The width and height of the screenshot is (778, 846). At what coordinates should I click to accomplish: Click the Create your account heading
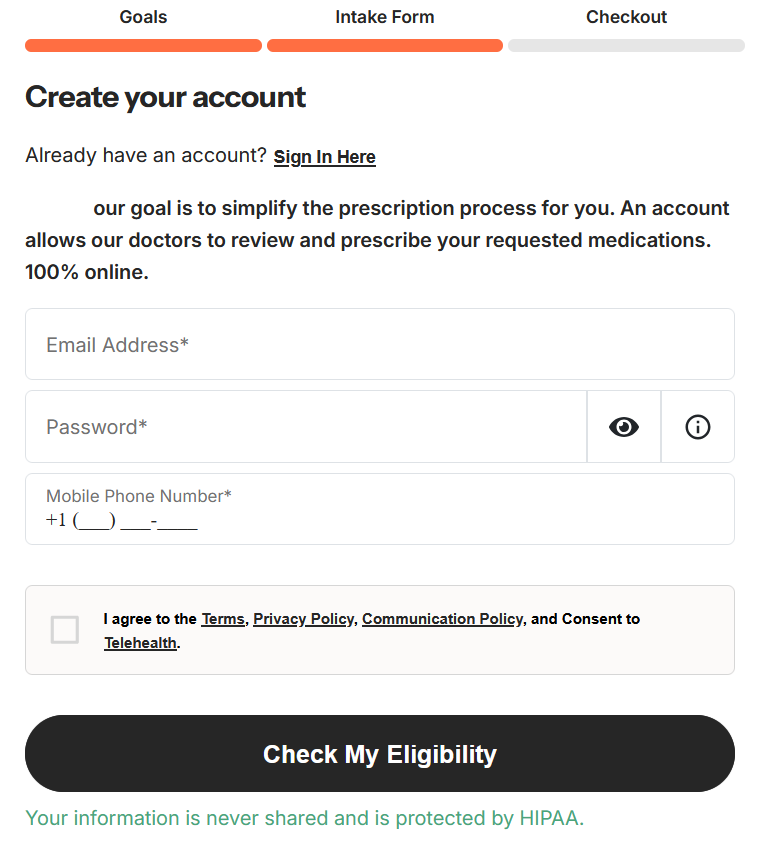click(x=166, y=97)
